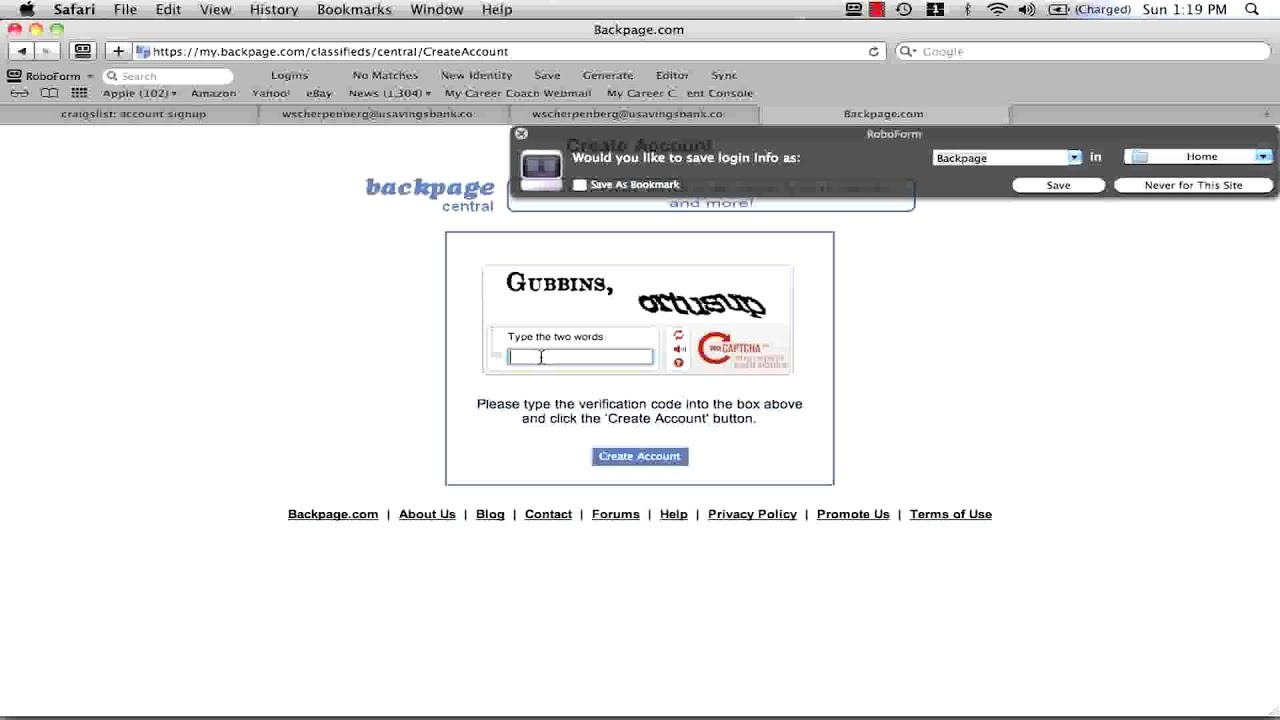
Task: Reload the page using the refresh icon
Action: click(873, 51)
